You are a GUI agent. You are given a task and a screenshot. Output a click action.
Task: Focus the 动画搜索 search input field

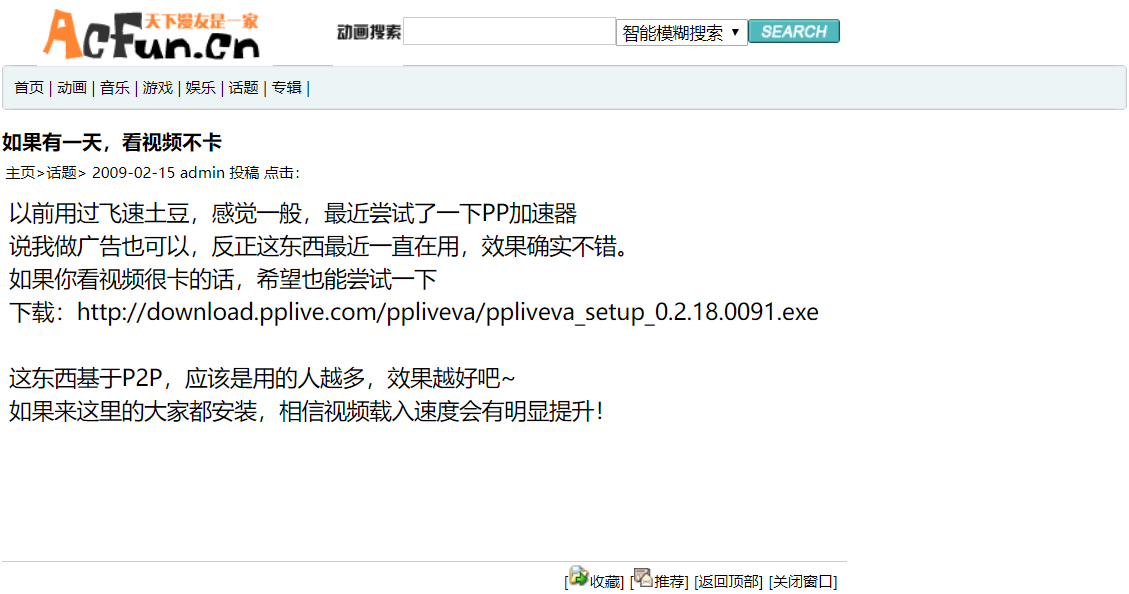pyautogui.click(x=509, y=31)
